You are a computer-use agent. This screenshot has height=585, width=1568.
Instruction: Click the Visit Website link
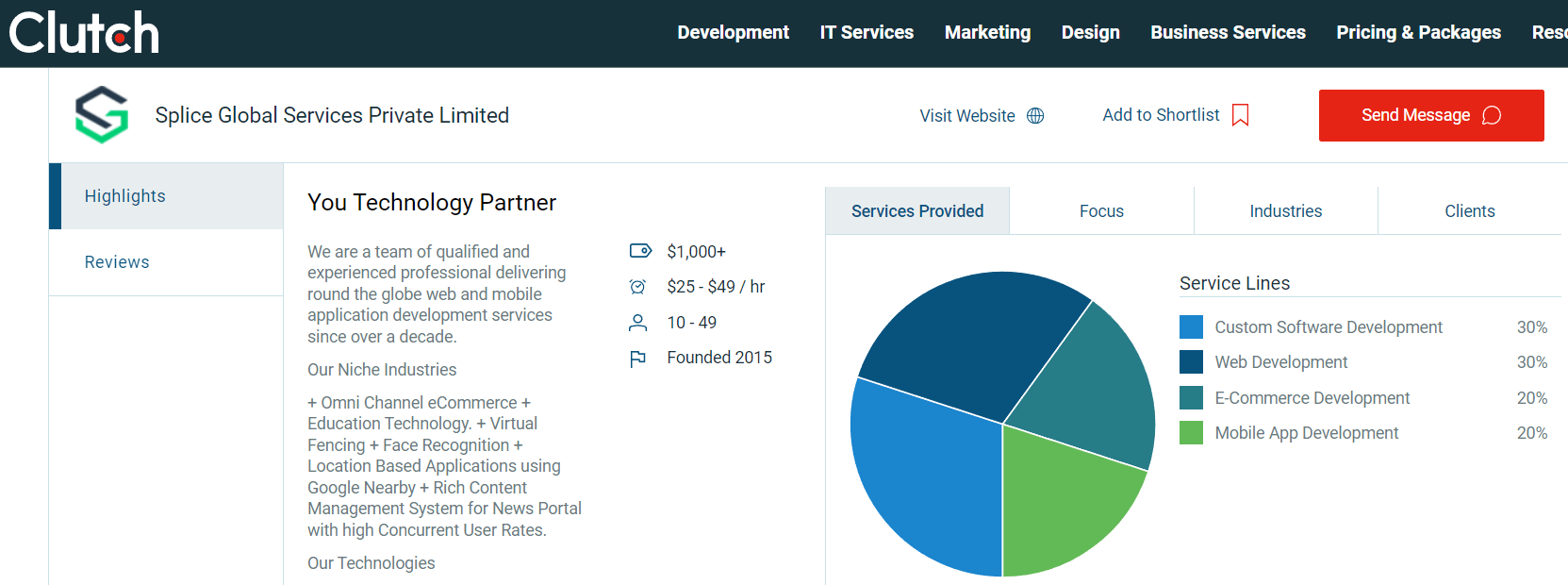tap(982, 116)
